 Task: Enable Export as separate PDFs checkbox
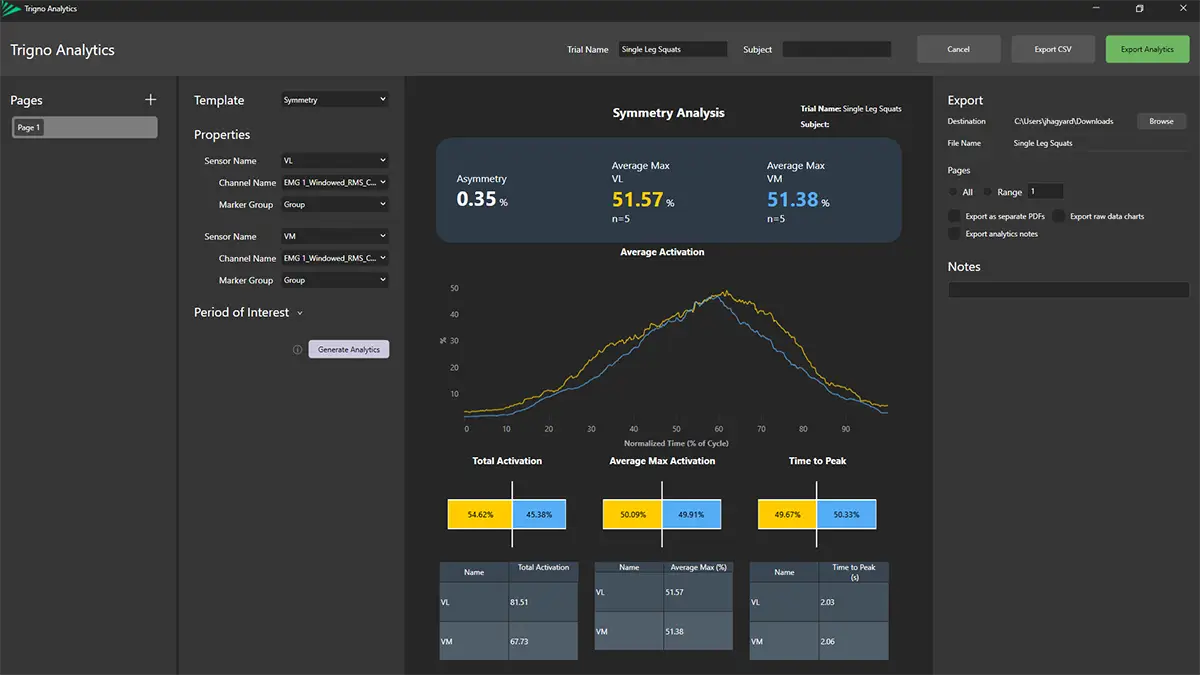(954, 216)
